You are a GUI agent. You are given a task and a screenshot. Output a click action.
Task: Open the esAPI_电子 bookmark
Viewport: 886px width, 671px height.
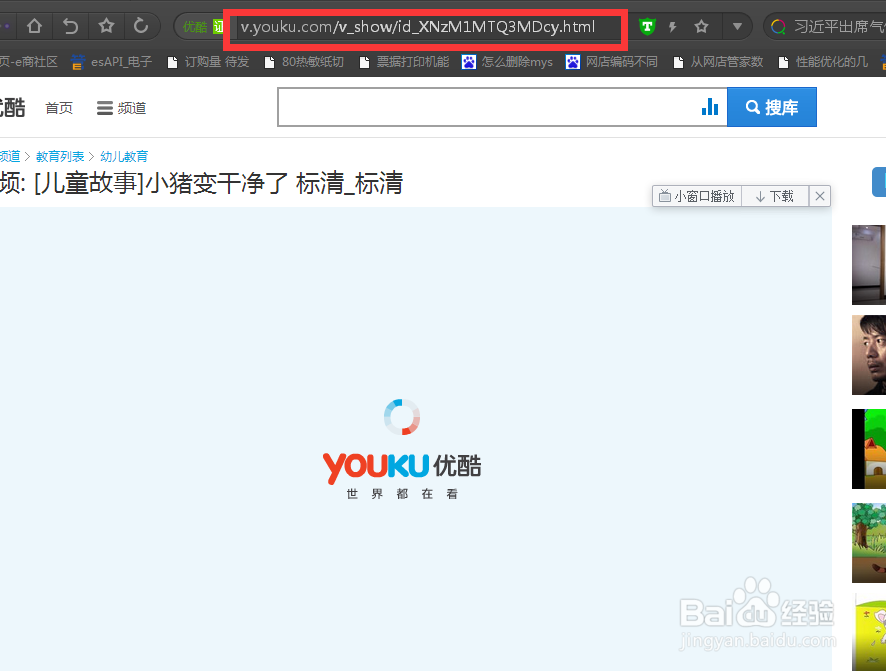coord(112,62)
